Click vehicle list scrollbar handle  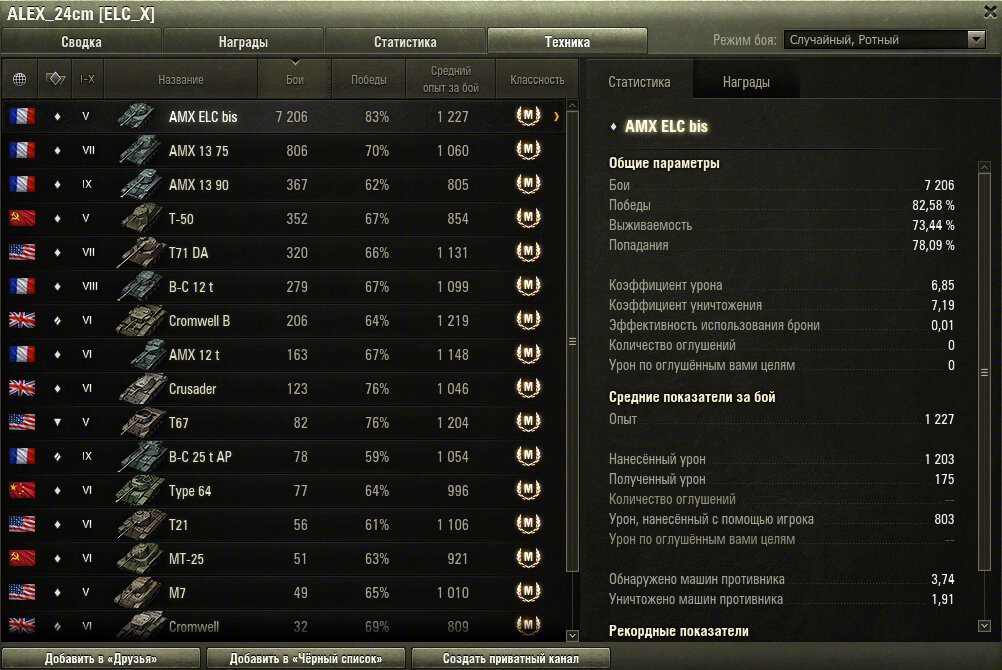[573, 341]
